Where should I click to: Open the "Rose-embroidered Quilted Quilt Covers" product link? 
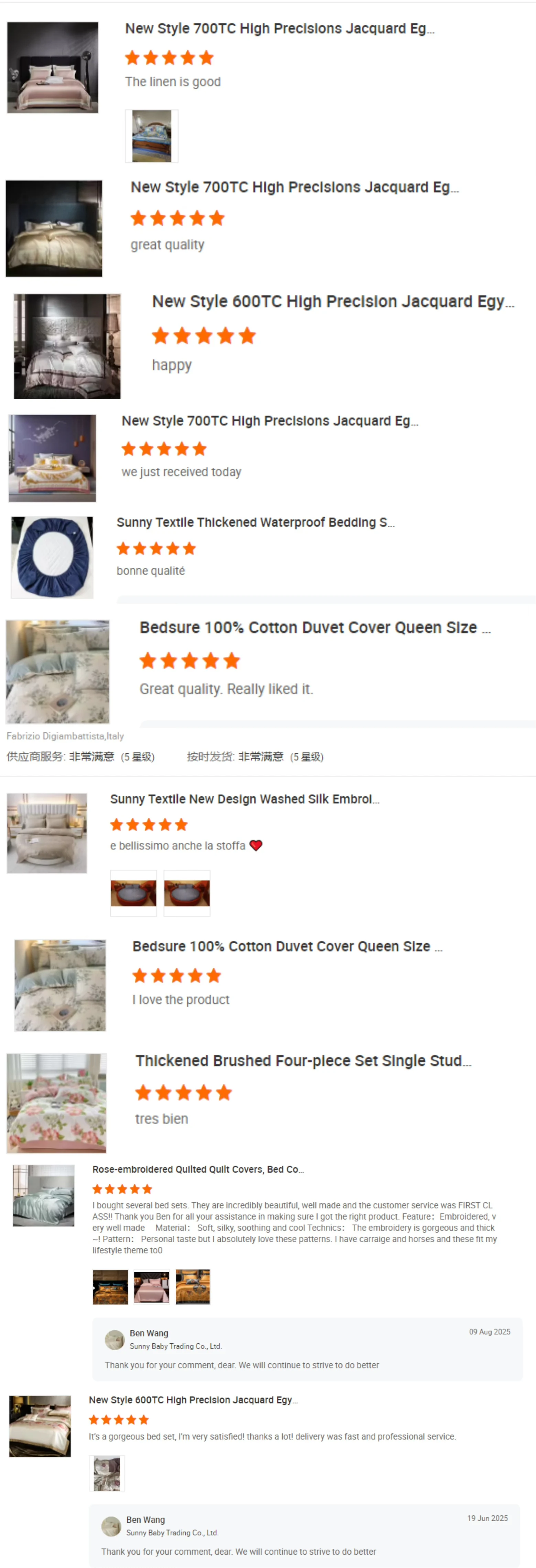pos(198,1169)
